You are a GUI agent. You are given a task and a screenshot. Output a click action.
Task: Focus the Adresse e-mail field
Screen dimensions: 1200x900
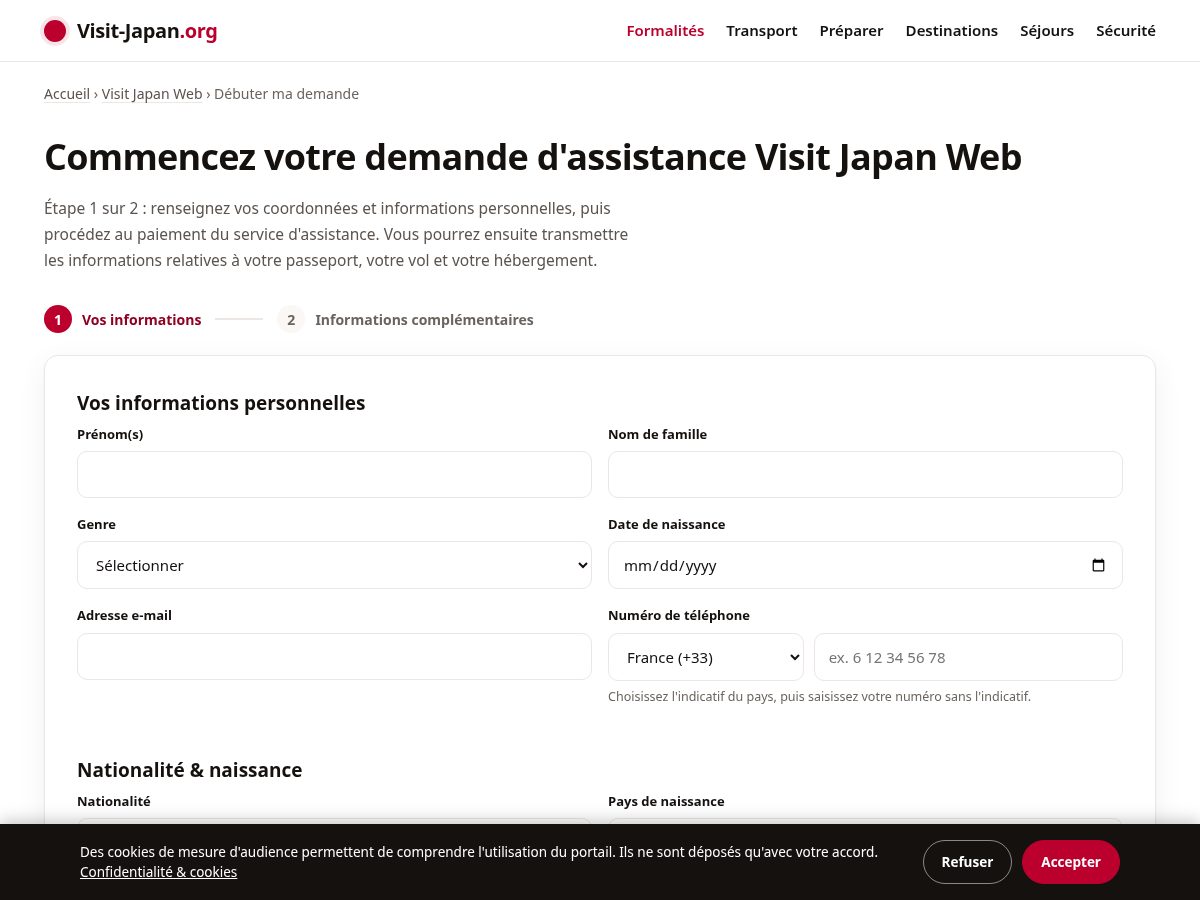(334, 657)
